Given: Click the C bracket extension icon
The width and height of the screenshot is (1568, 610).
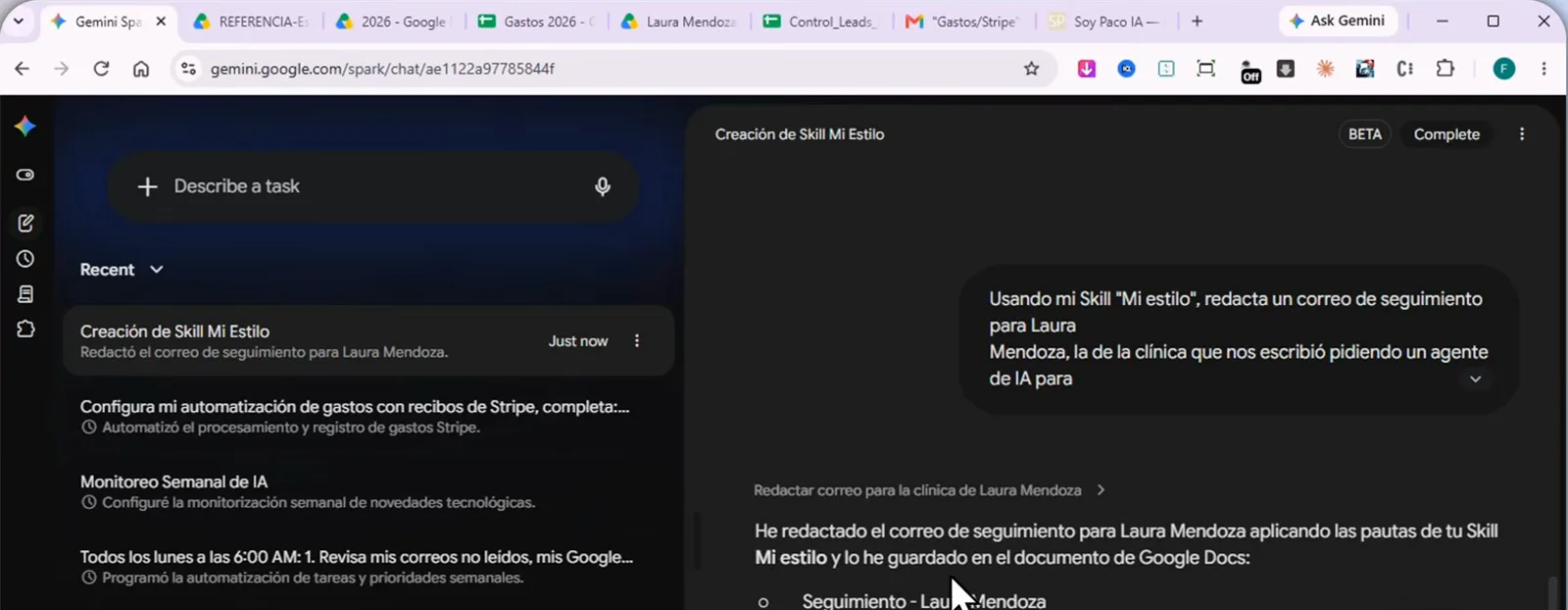Looking at the screenshot, I should pos(1405,69).
